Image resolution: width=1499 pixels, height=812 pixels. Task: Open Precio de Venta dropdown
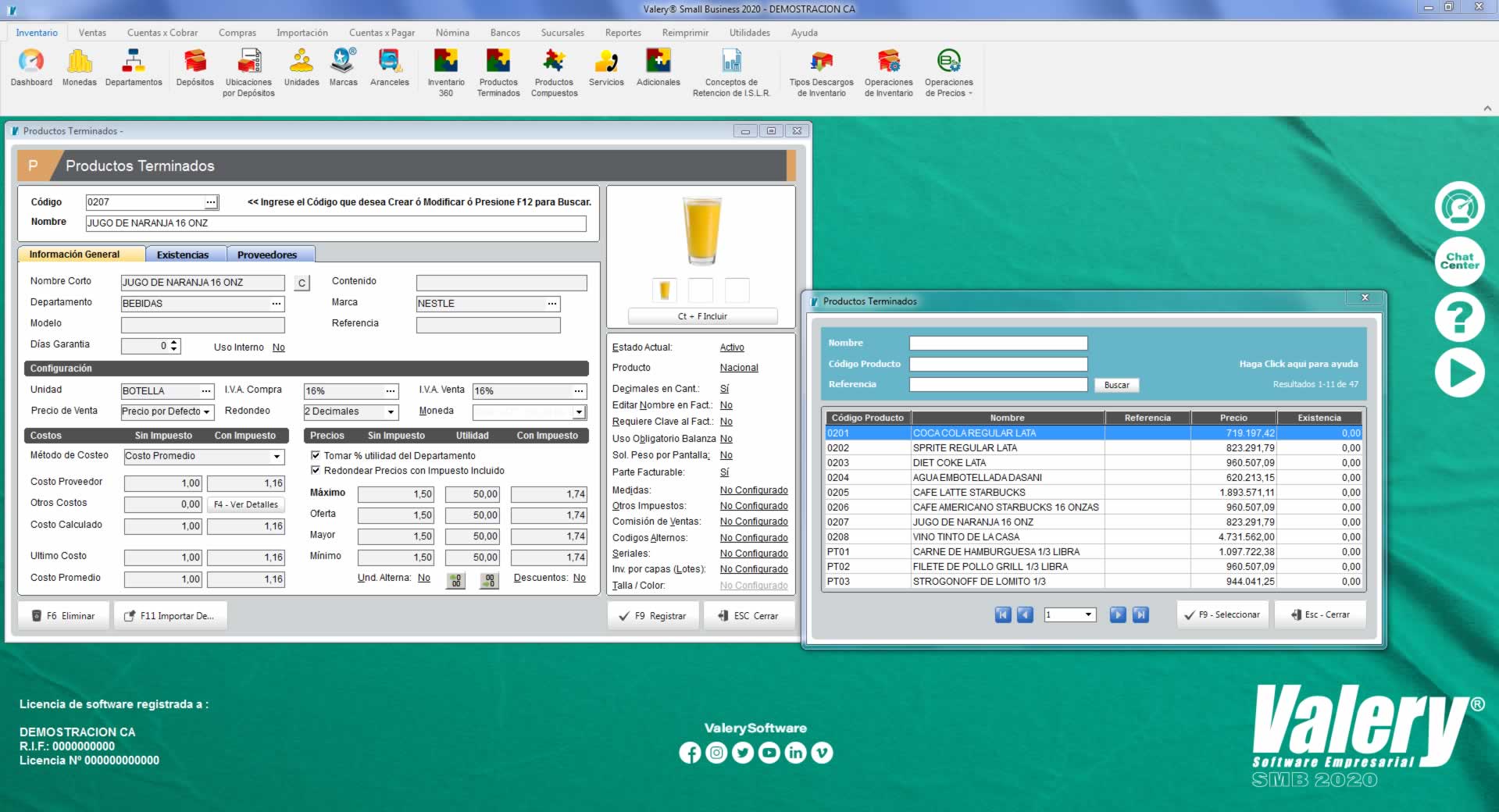[x=206, y=411]
